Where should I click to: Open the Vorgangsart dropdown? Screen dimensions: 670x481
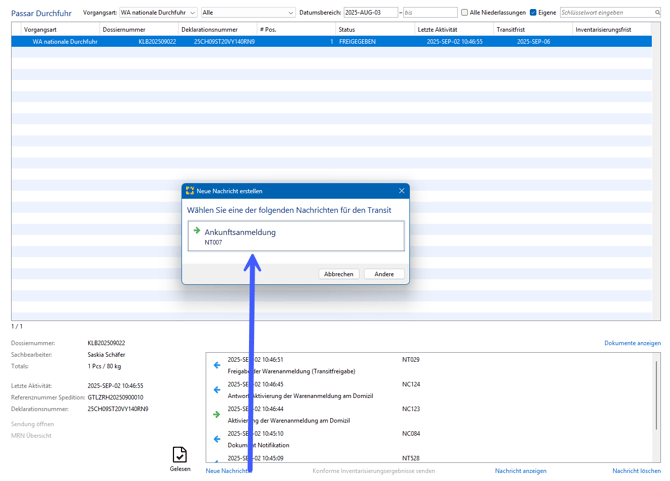point(158,12)
